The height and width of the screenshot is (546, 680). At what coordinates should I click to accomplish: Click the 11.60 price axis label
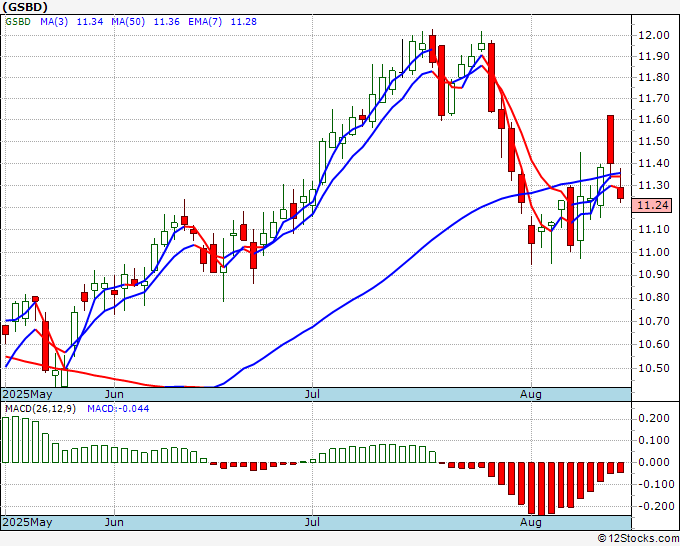click(654, 120)
